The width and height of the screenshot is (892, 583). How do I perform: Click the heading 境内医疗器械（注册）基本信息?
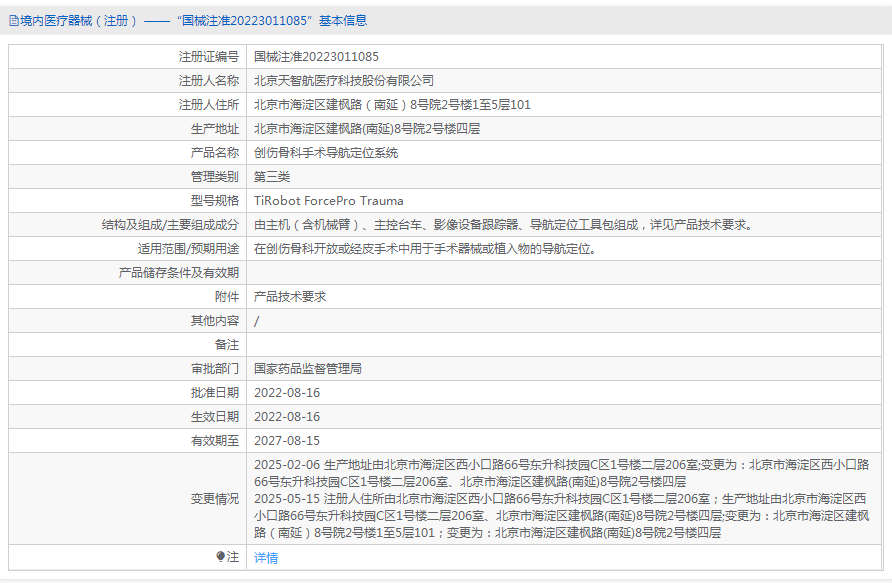188,21
